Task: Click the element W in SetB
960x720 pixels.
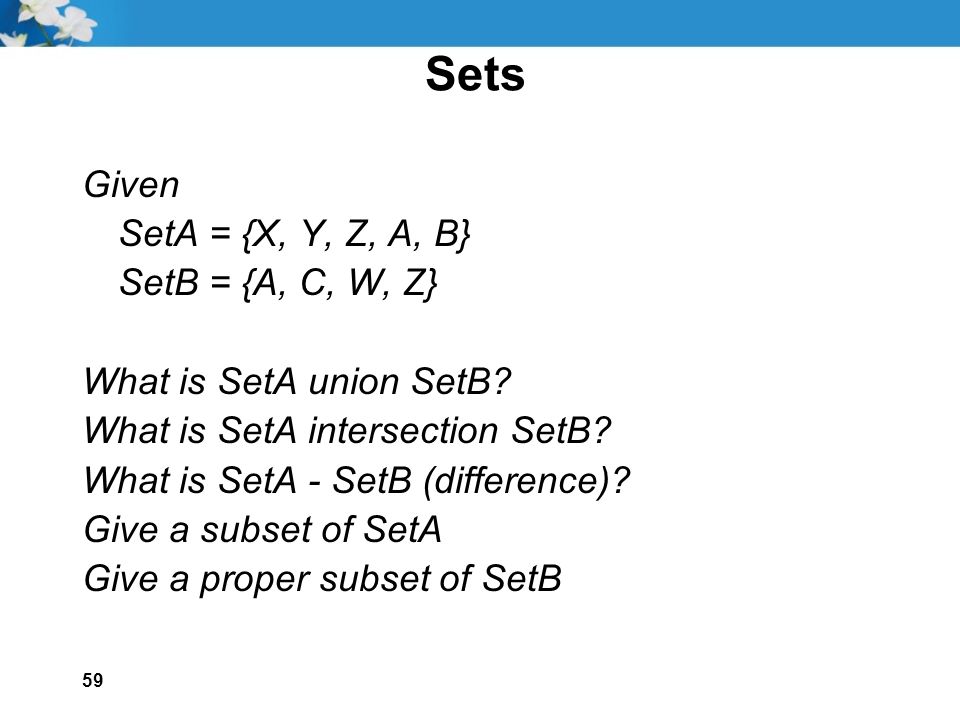Action: [366, 283]
